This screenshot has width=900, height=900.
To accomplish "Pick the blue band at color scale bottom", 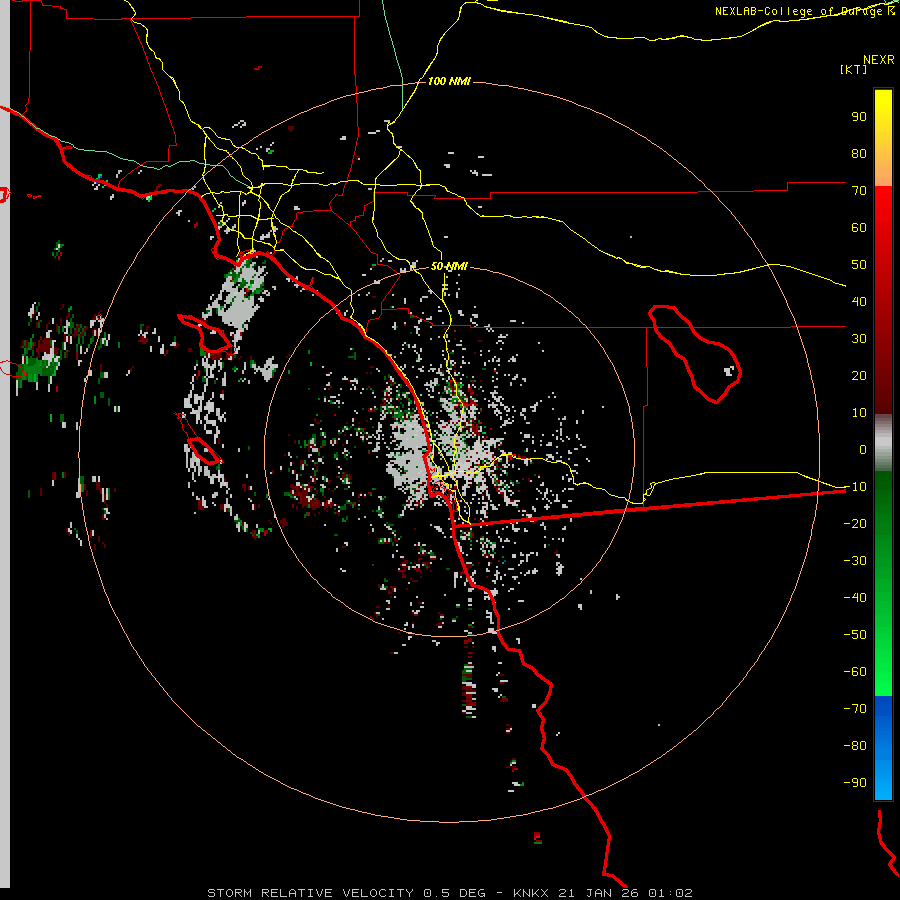I will click(883, 747).
